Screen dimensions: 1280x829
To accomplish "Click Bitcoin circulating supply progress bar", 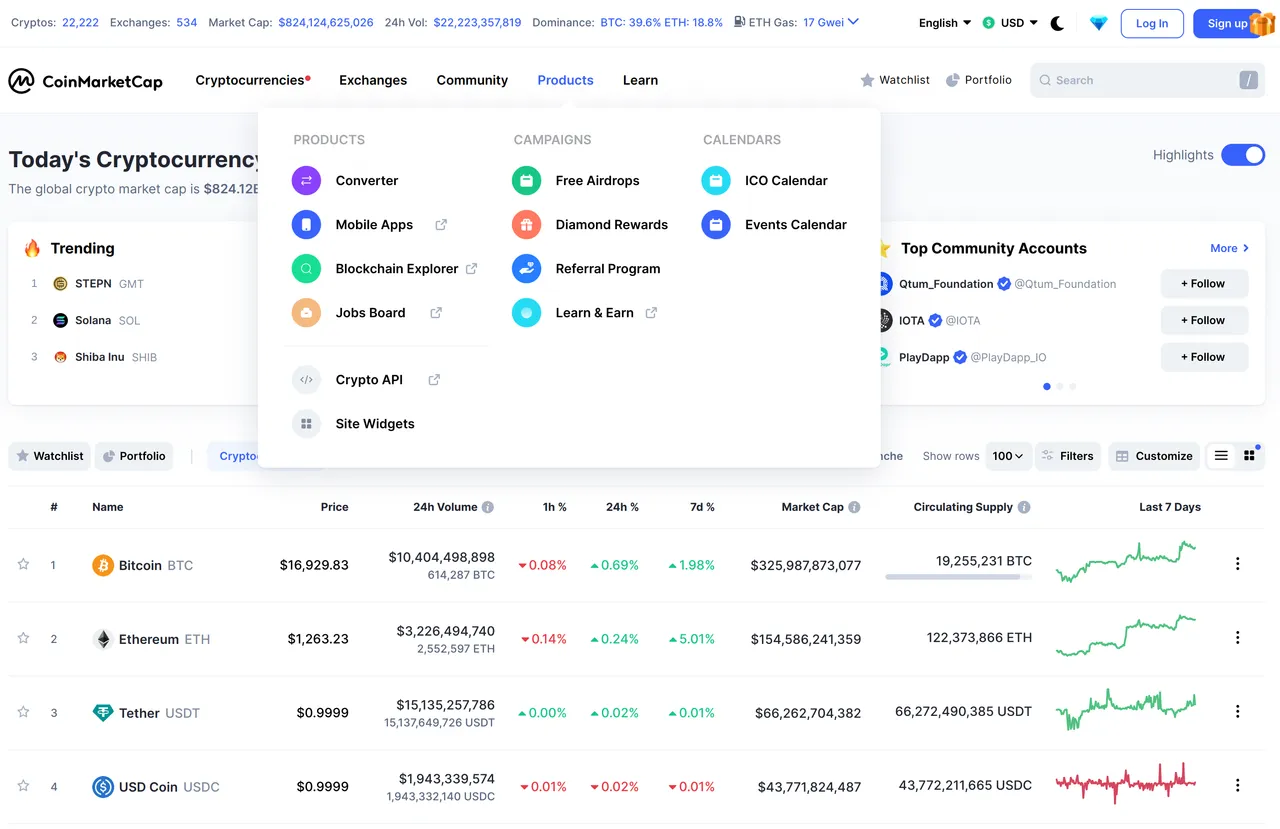I will [x=958, y=577].
